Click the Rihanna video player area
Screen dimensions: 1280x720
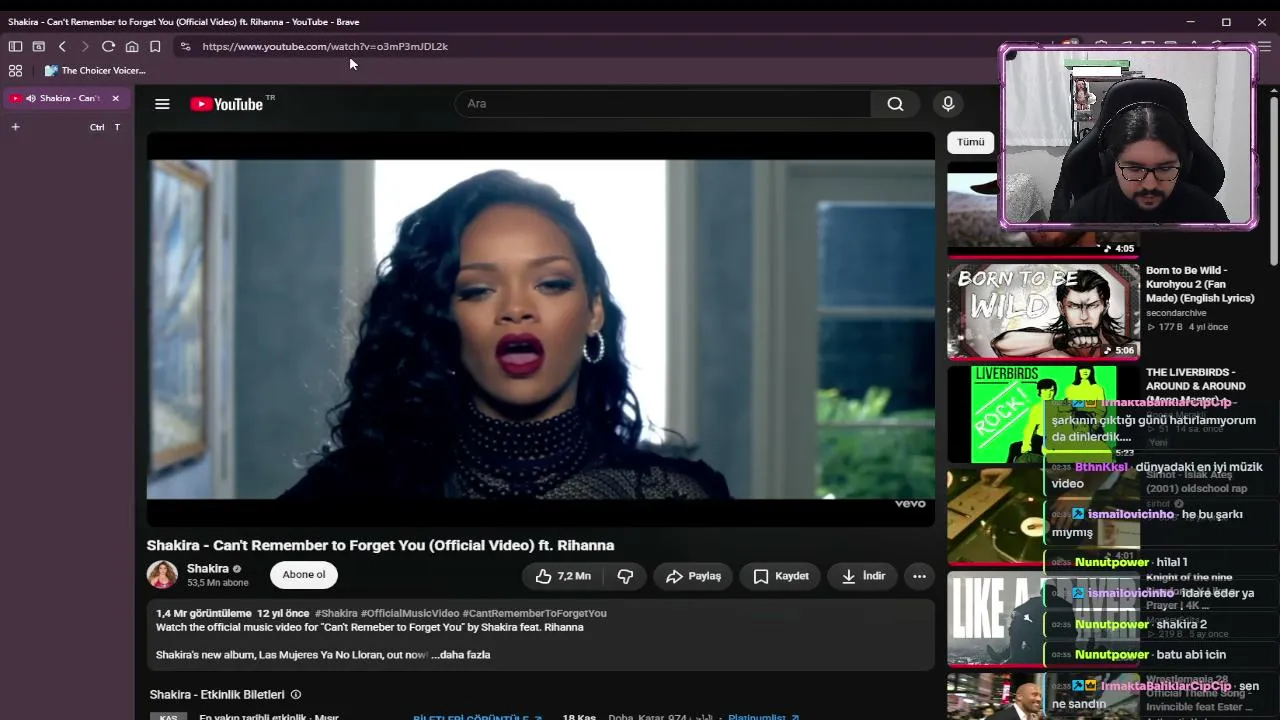coord(540,329)
